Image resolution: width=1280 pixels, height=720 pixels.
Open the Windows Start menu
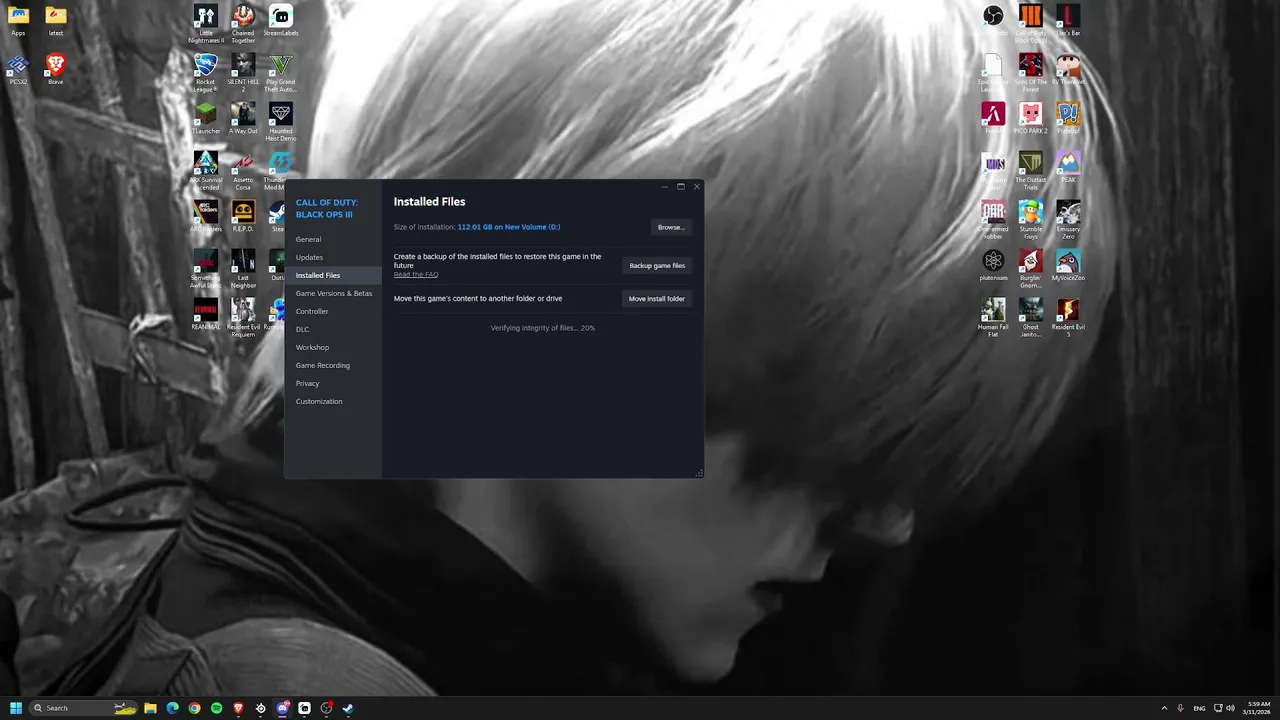click(x=16, y=708)
